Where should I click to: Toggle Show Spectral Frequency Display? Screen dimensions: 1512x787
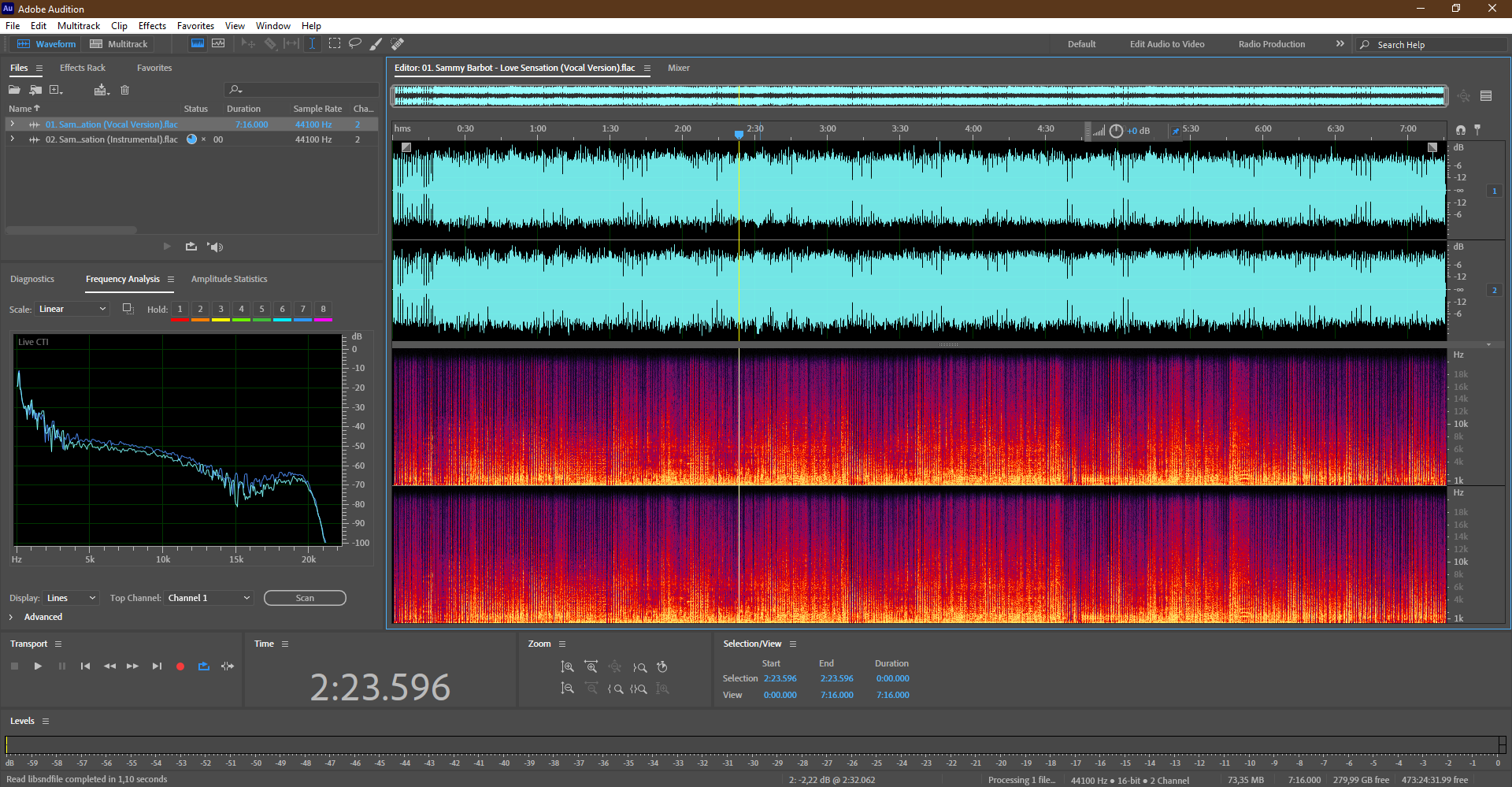click(198, 43)
